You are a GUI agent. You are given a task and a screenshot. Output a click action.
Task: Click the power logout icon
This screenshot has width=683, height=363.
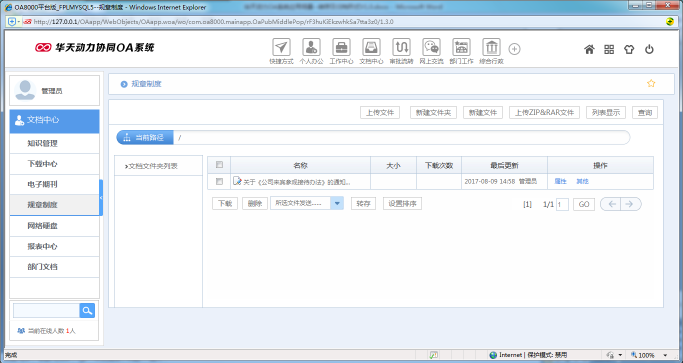649,49
